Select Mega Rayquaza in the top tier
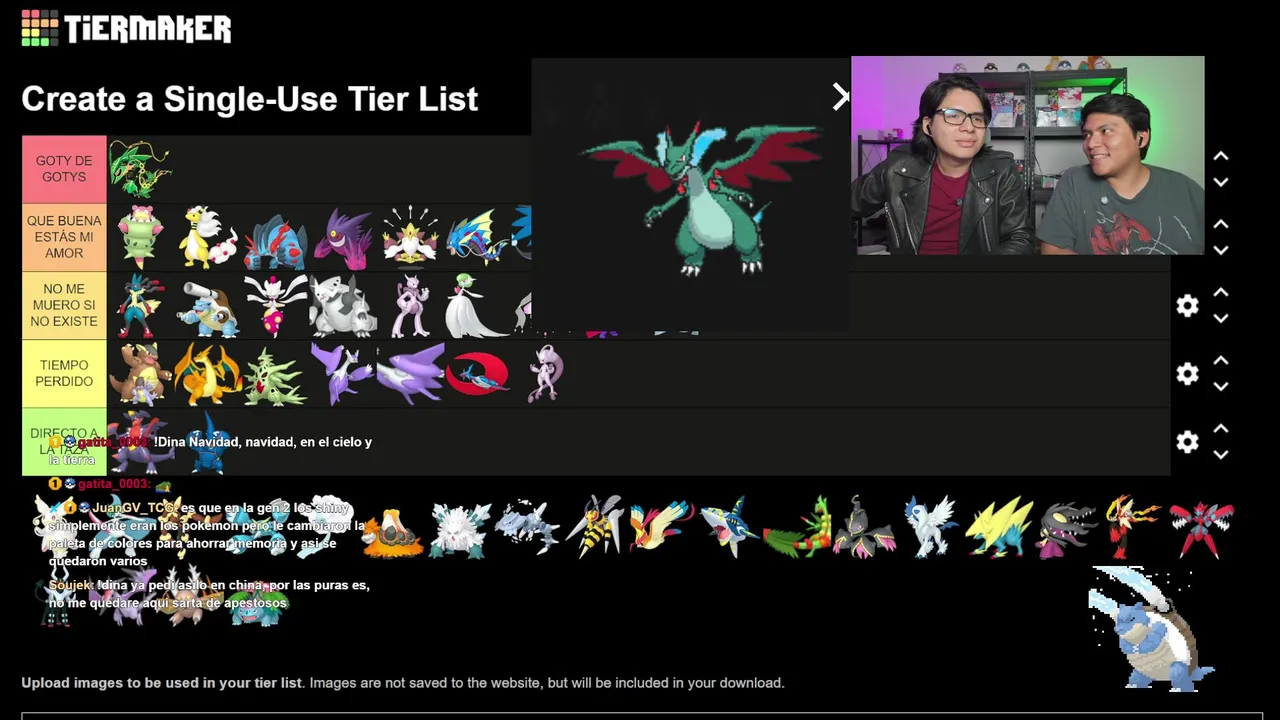1280x720 pixels. tap(140, 169)
